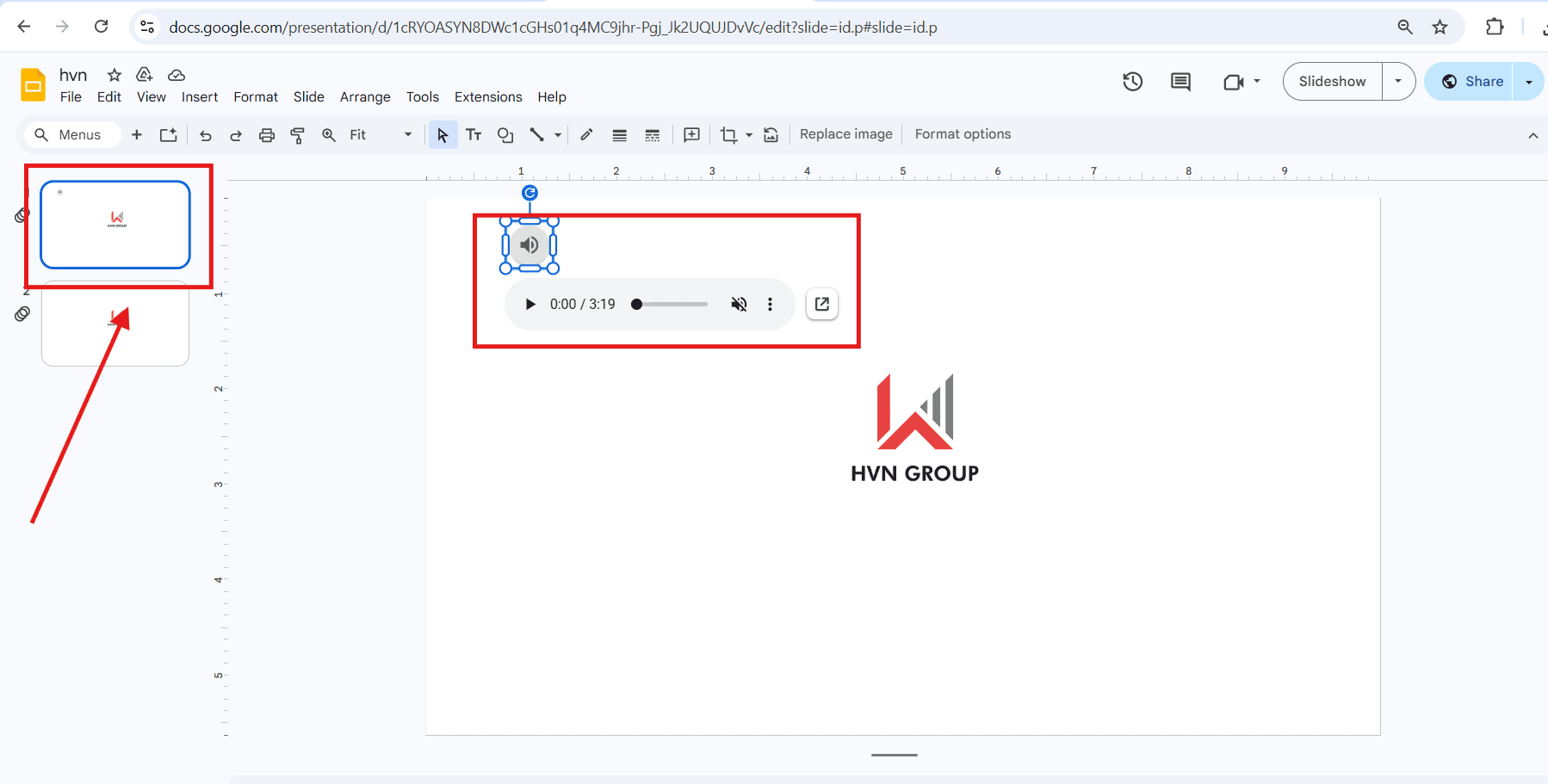Click the address bar URL
This screenshot has height=784, width=1548.
553,28
